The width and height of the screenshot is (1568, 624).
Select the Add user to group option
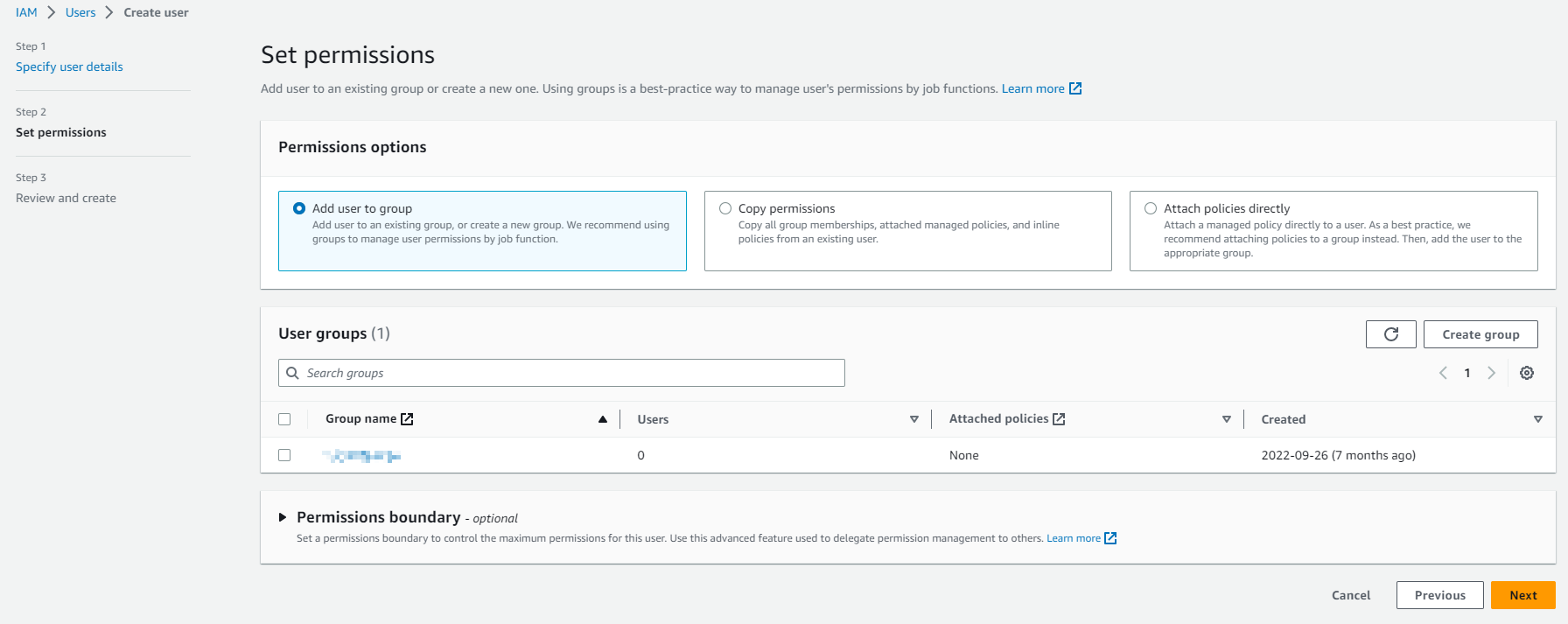tap(299, 208)
